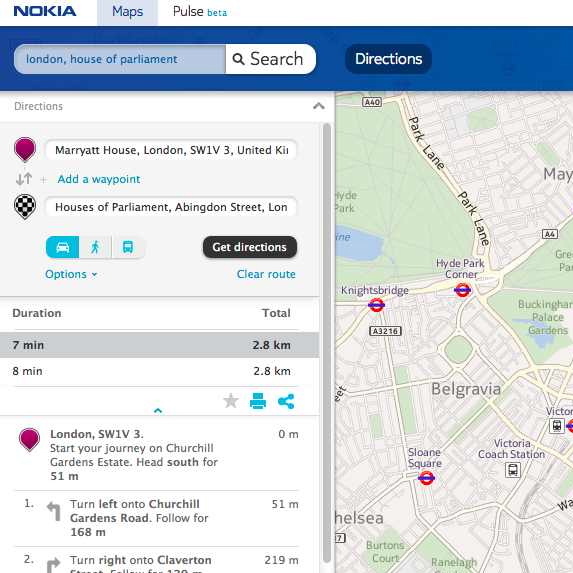Click Clear route link
The height and width of the screenshot is (573, 573).
(266, 274)
